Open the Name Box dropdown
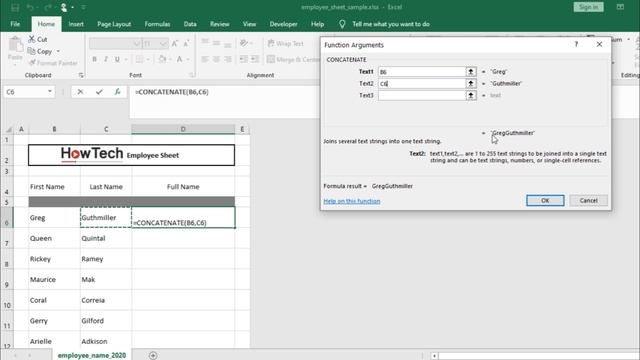 click(50, 92)
